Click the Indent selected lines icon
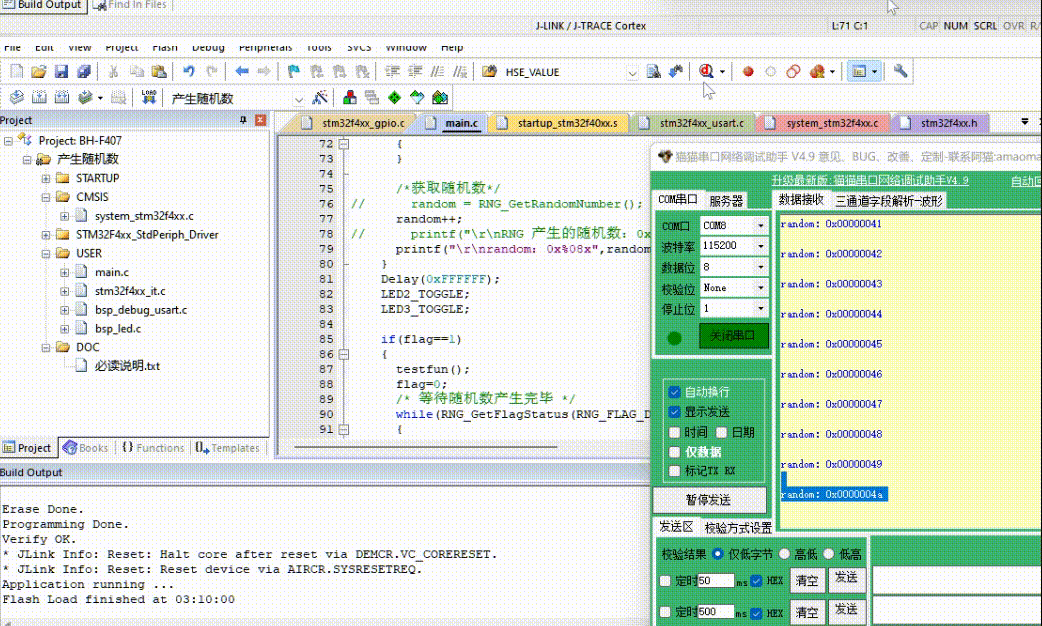Viewport: 1042px width, 626px height. coord(393,71)
